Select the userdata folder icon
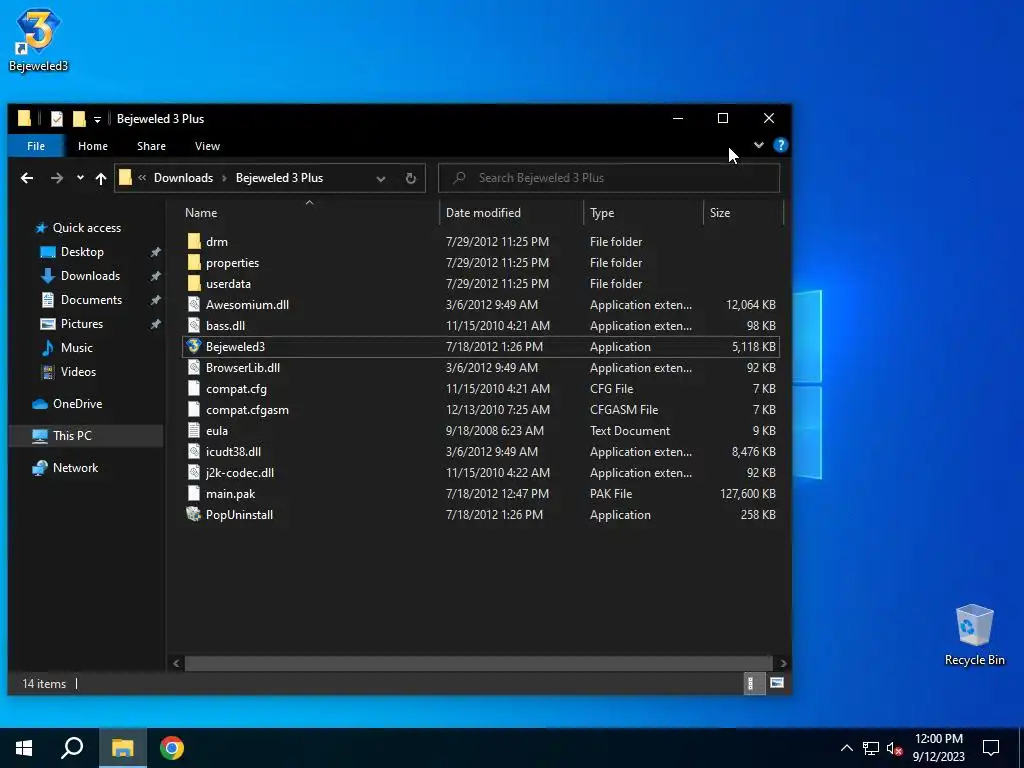This screenshot has width=1024, height=768. point(194,283)
